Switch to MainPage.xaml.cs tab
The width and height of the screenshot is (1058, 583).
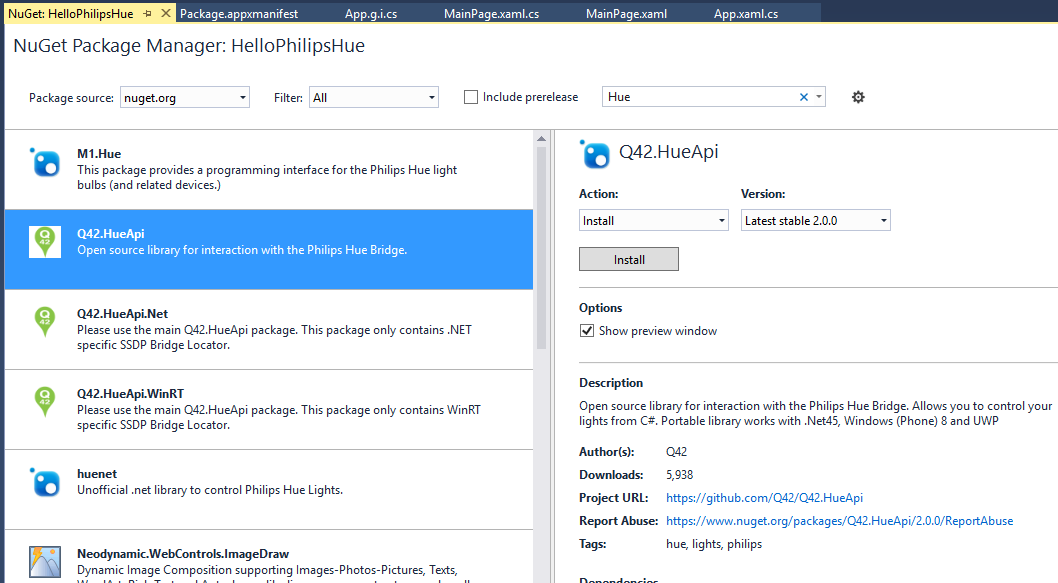tap(491, 13)
